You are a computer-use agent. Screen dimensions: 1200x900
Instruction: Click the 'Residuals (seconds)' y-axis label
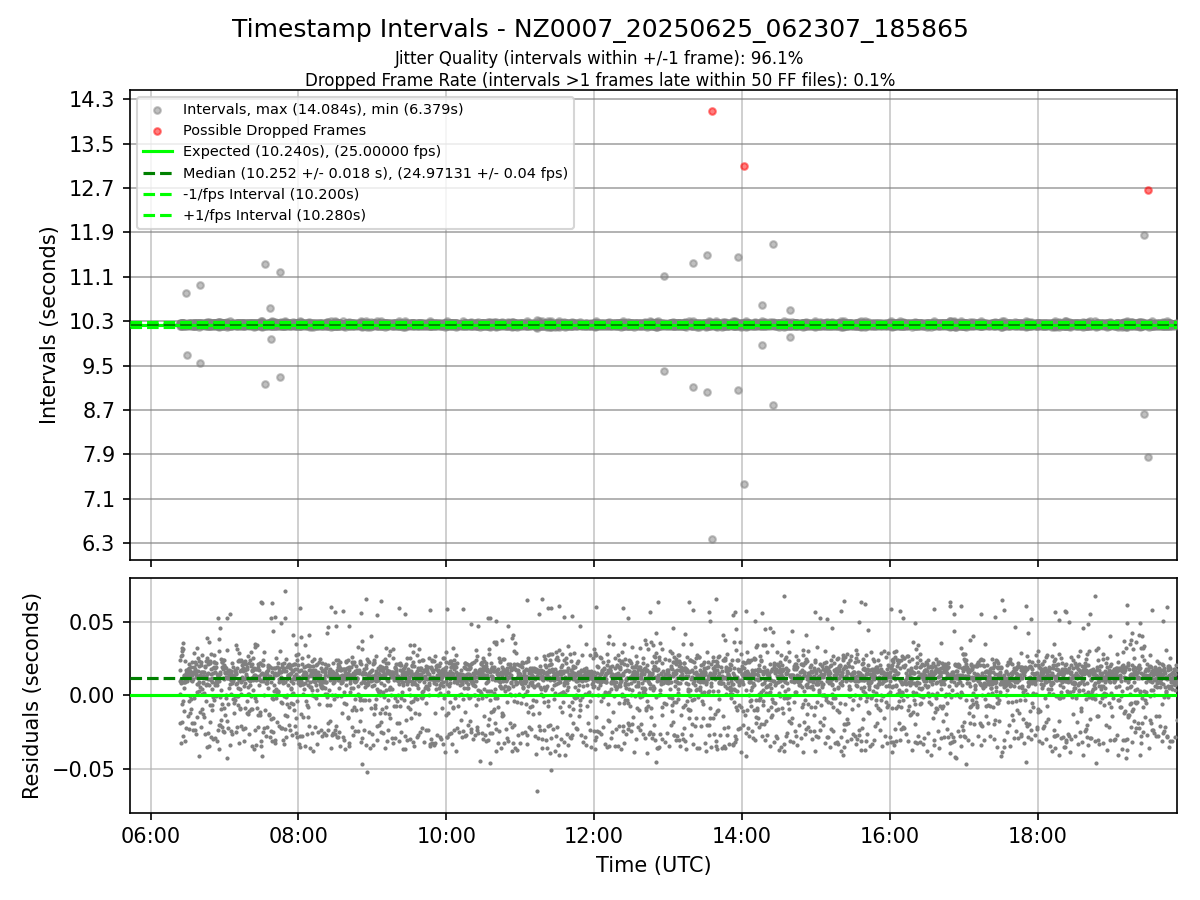click(32, 696)
